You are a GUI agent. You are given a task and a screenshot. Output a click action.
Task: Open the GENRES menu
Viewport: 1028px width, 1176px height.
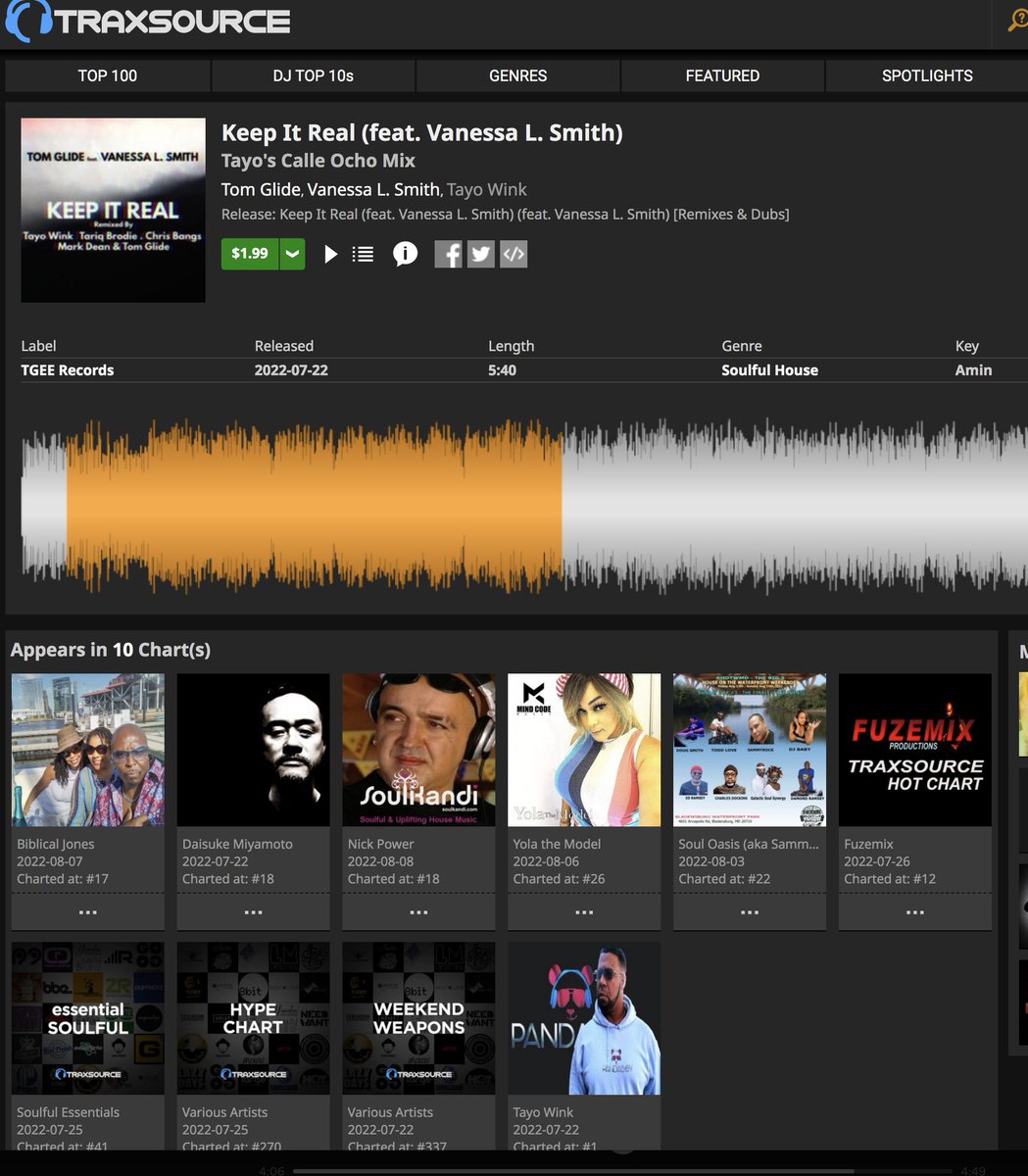[517, 75]
